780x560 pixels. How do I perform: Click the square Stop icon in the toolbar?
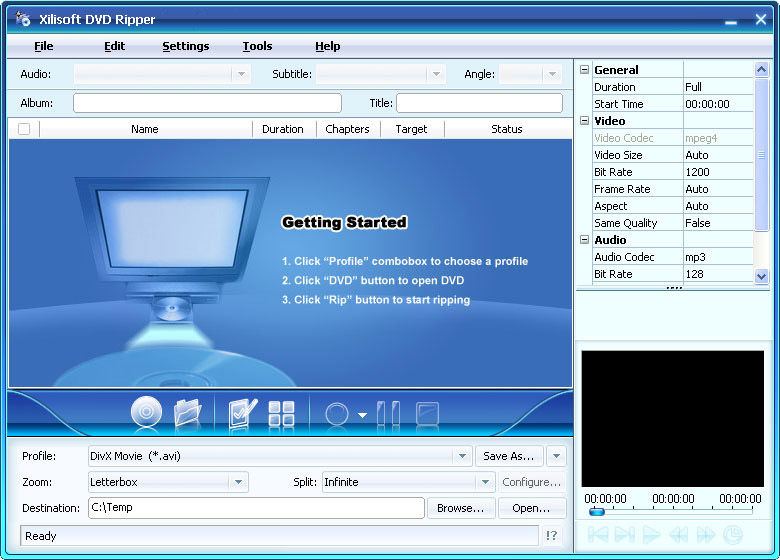(x=427, y=413)
